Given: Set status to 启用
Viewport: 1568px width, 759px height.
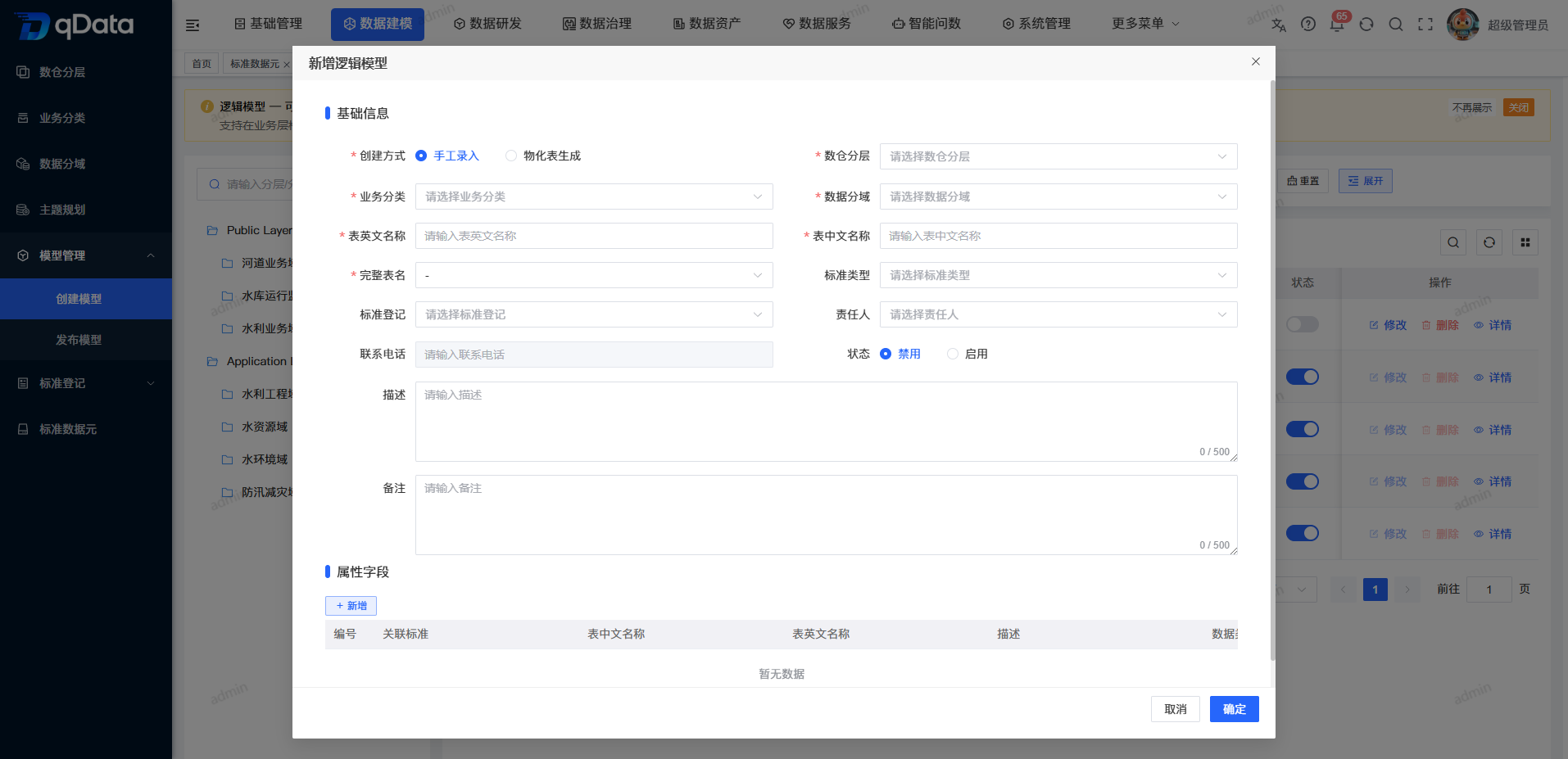Looking at the screenshot, I should pyautogui.click(x=968, y=354).
